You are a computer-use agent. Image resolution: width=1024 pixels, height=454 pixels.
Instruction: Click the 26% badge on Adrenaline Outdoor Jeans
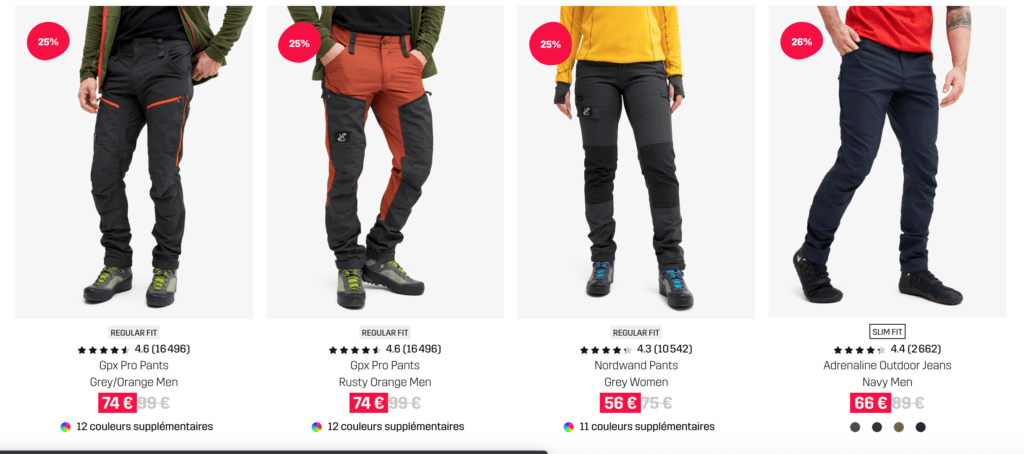(x=801, y=42)
